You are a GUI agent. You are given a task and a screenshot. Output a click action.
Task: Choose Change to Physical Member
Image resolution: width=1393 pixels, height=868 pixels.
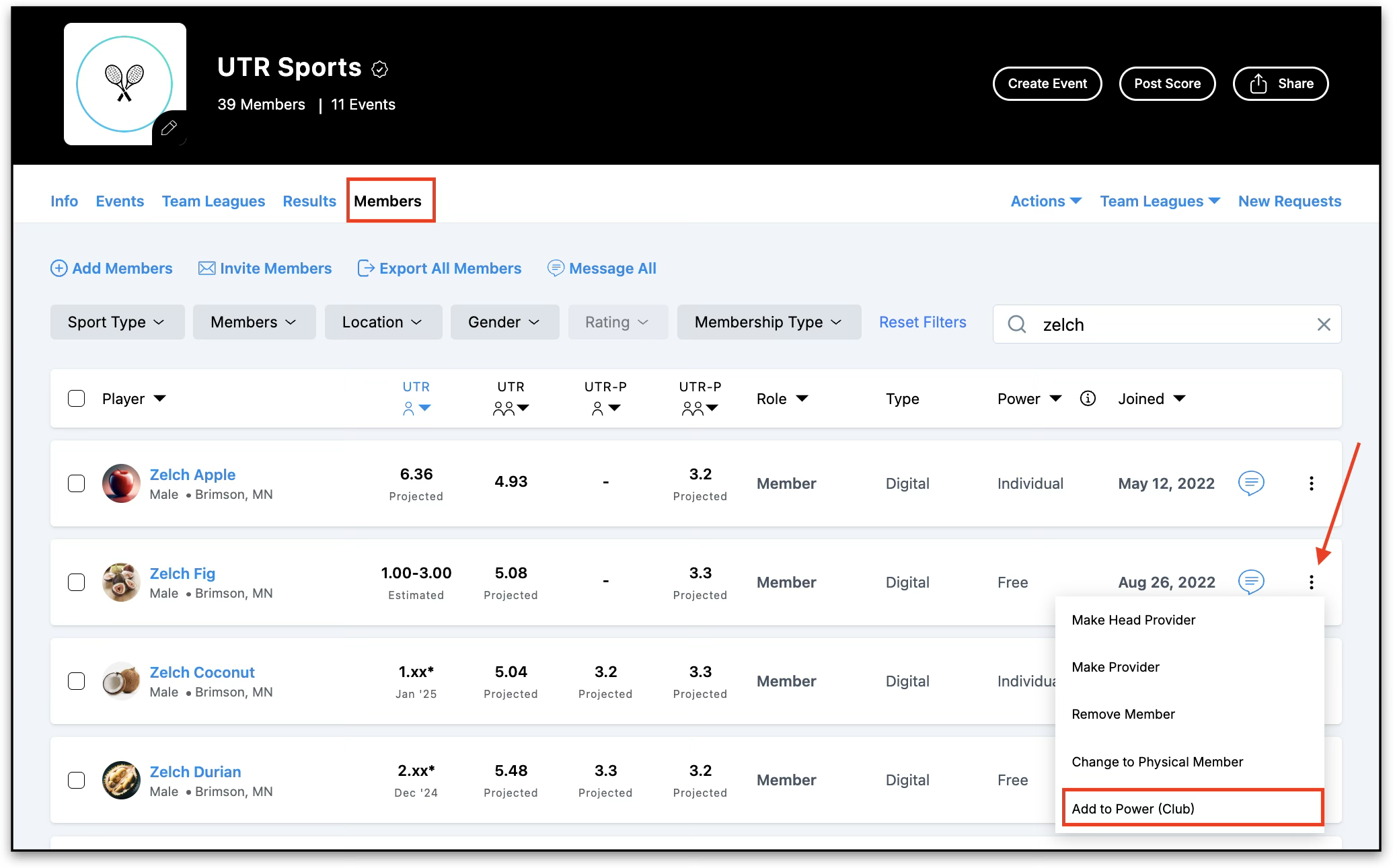[1189, 762]
